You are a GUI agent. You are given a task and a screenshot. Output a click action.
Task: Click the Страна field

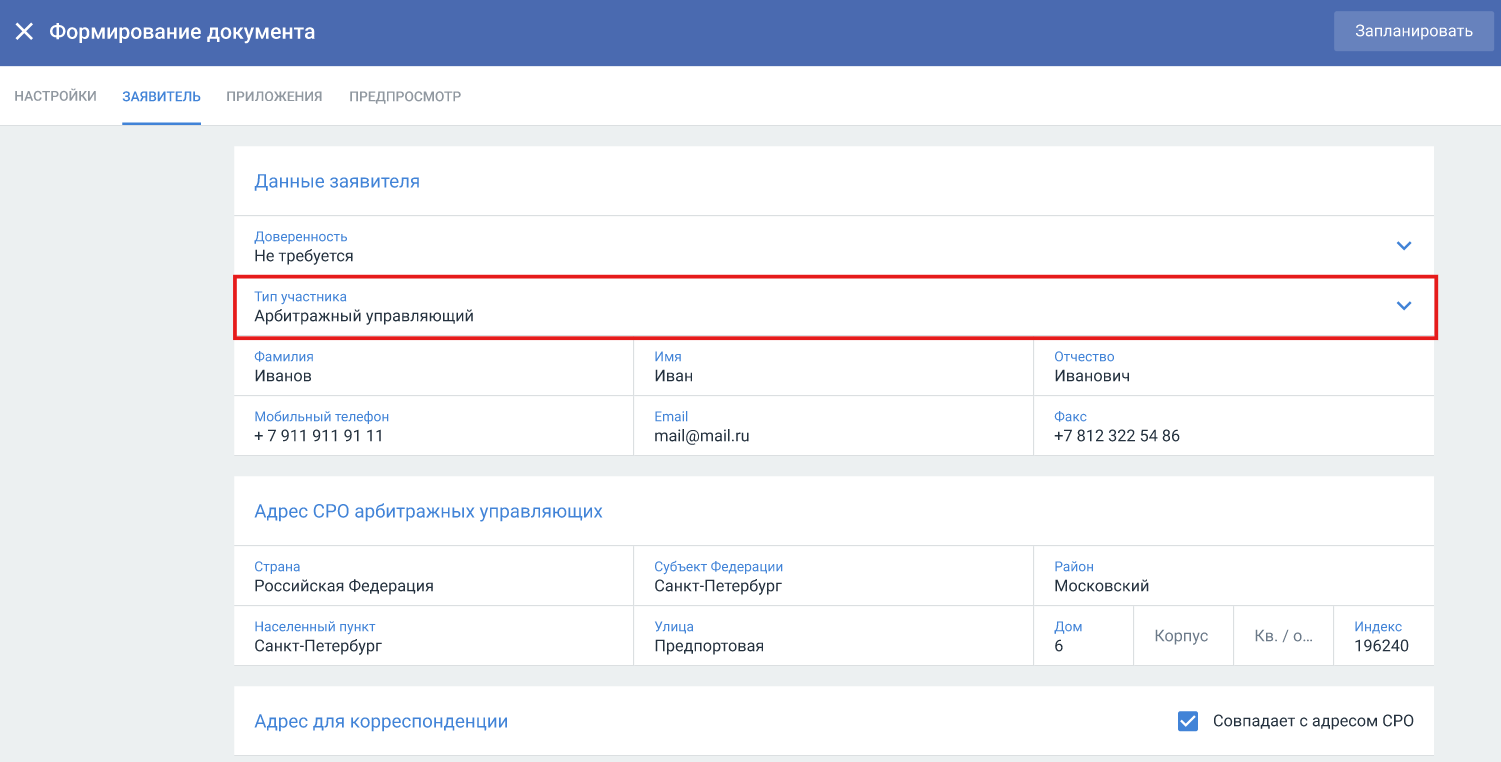click(x=432, y=586)
